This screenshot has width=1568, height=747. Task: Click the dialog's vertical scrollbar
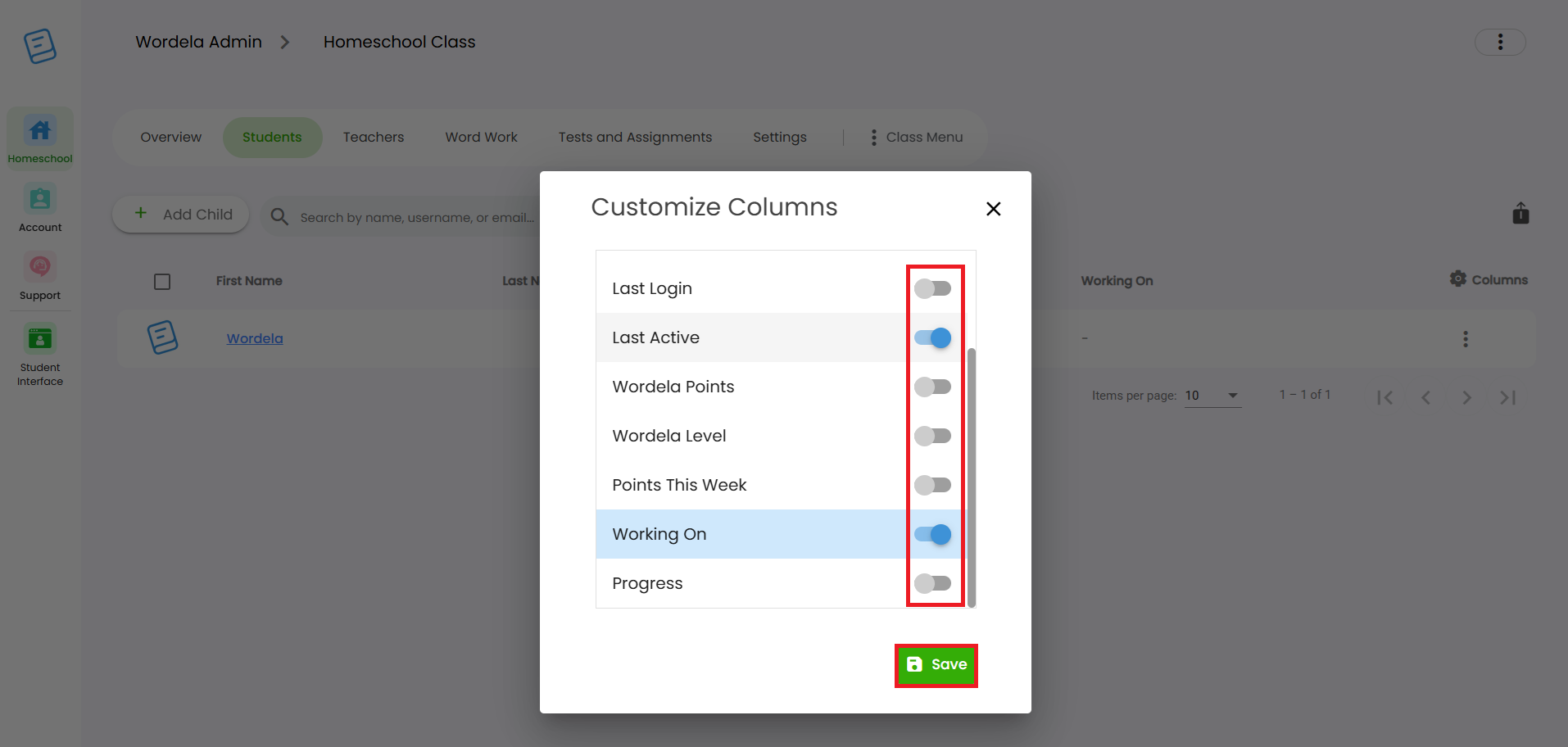tap(972, 478)
